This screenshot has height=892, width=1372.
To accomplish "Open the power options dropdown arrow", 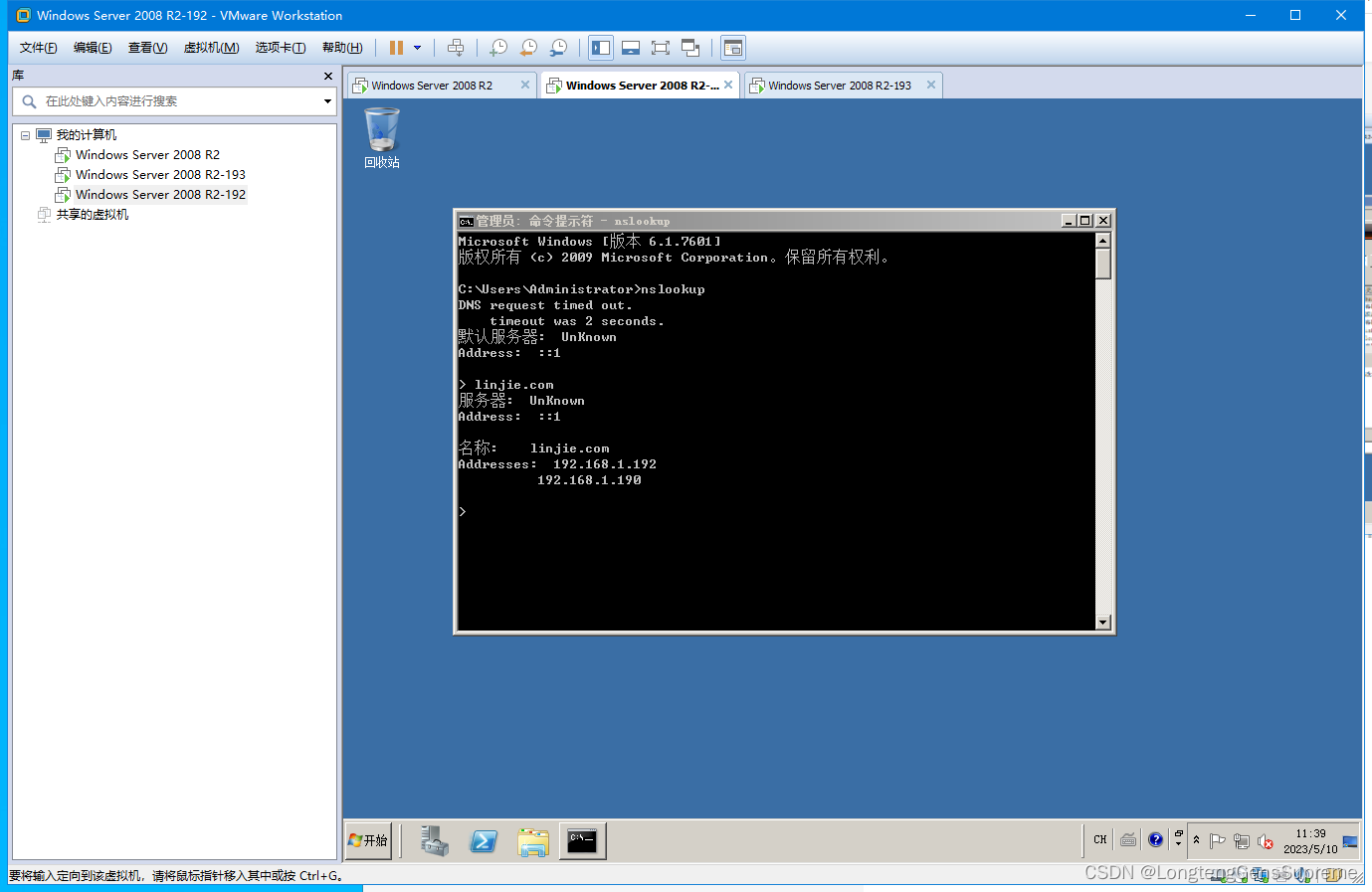I will click(x=417, y=48).
